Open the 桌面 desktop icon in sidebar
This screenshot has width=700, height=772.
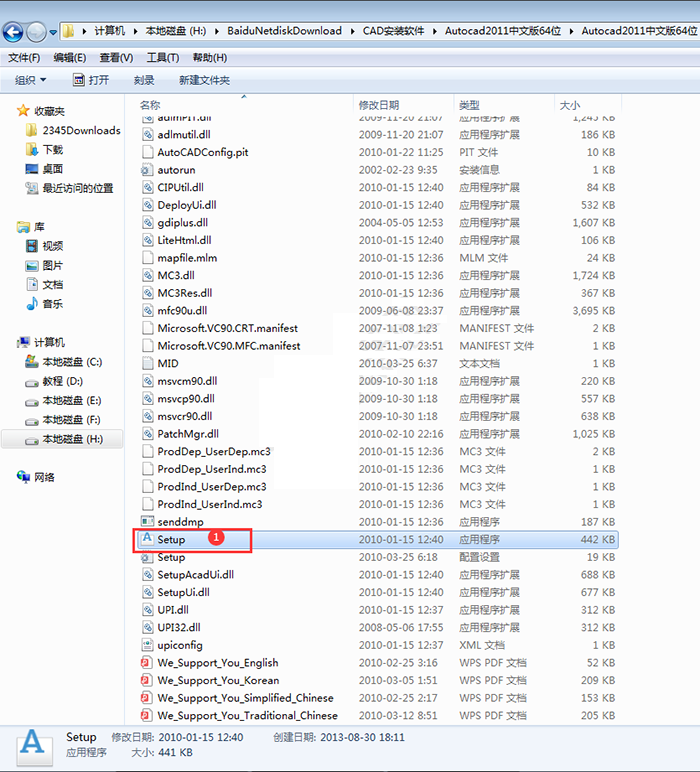point(32,169)
